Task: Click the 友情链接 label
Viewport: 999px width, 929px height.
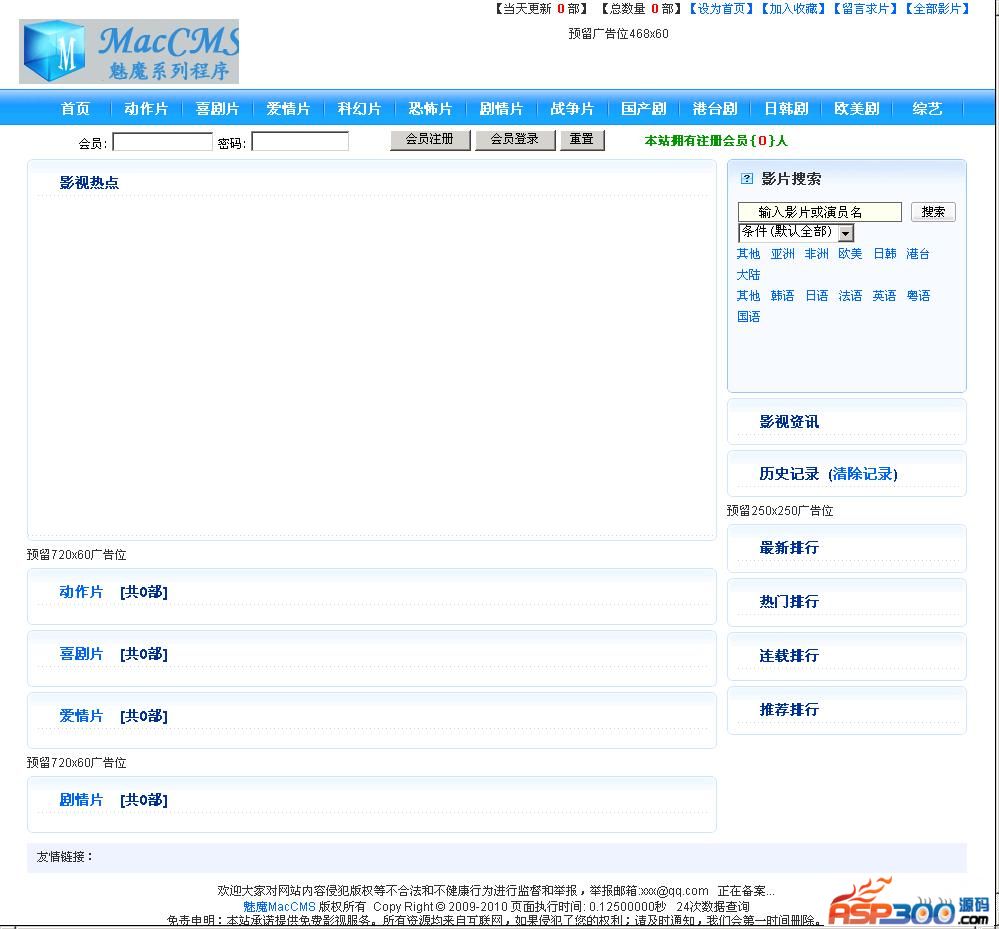Action: point(64,856)
